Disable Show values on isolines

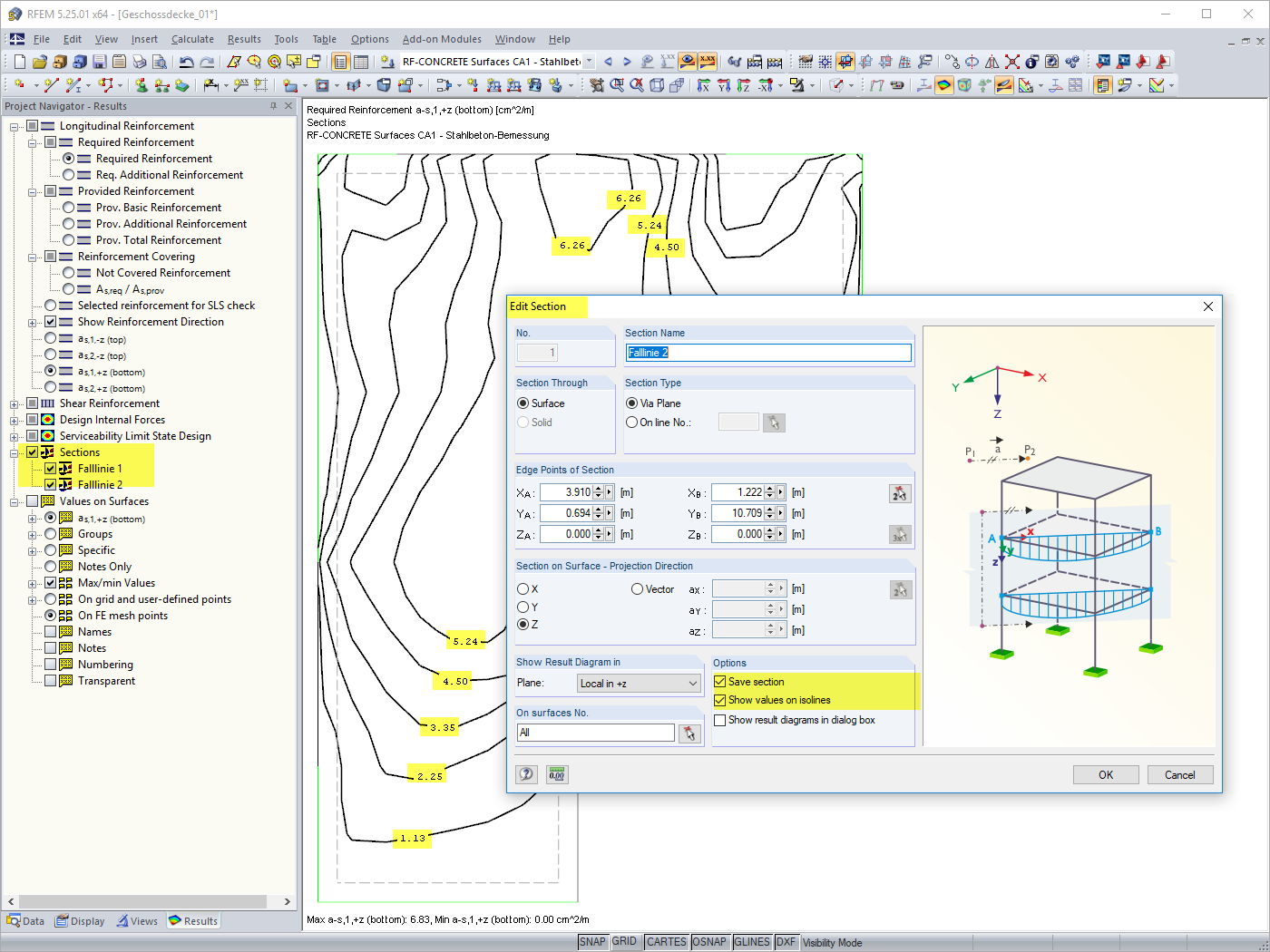[x=719, y=699]
